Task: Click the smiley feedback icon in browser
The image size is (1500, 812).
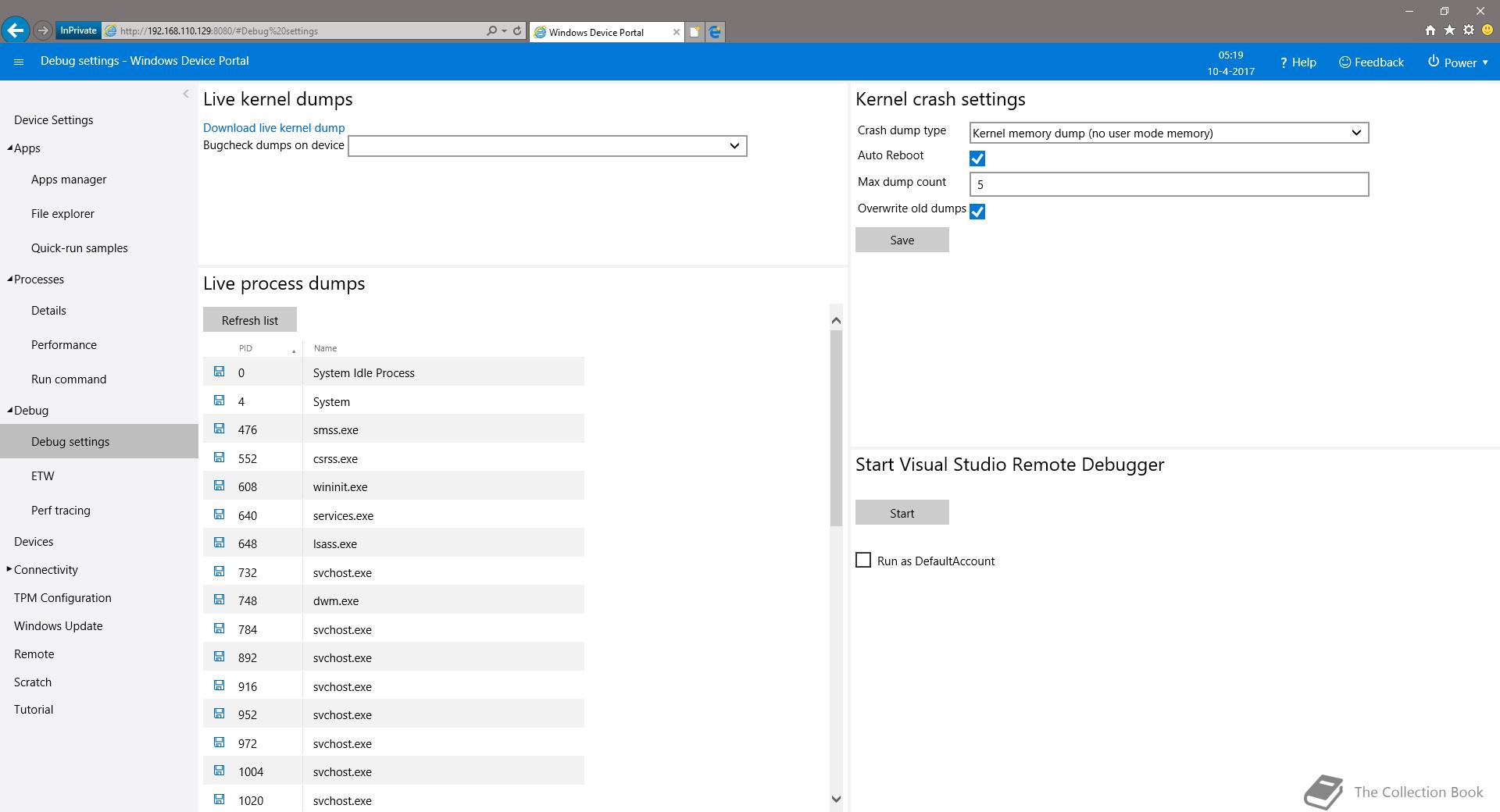Action: point(1487,30)
